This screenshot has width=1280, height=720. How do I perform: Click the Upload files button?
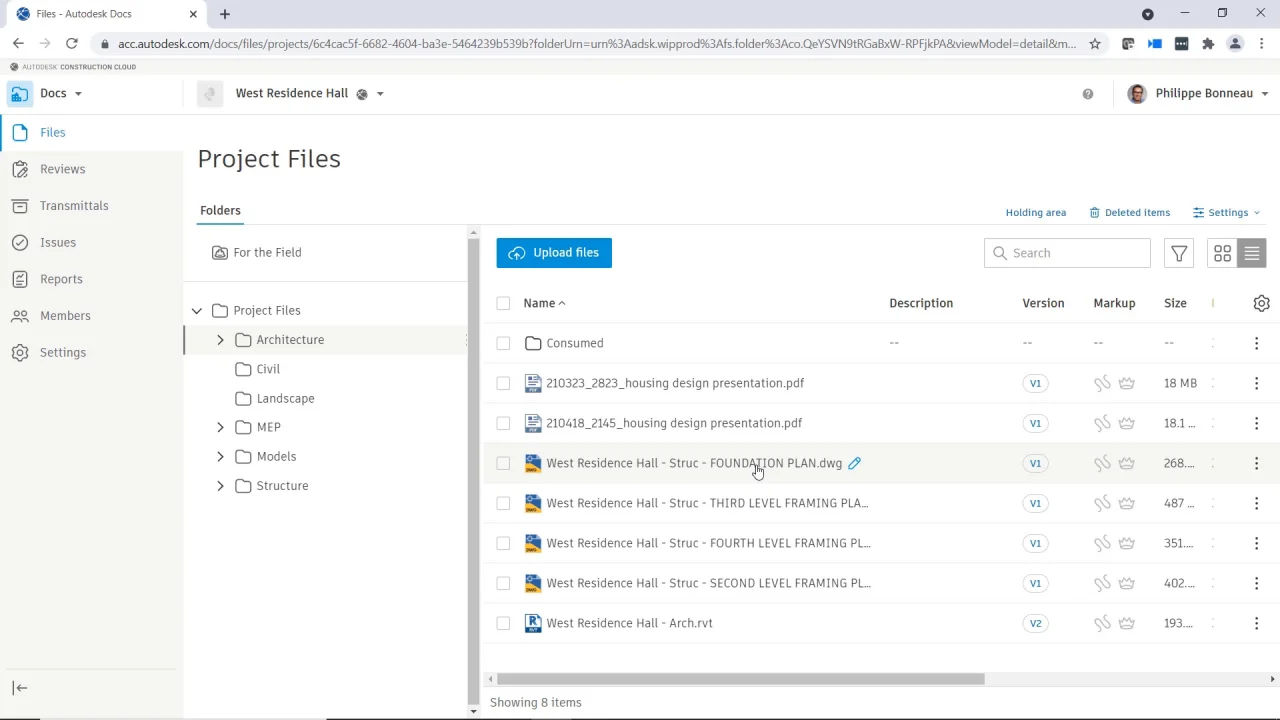tap(554, 253)
